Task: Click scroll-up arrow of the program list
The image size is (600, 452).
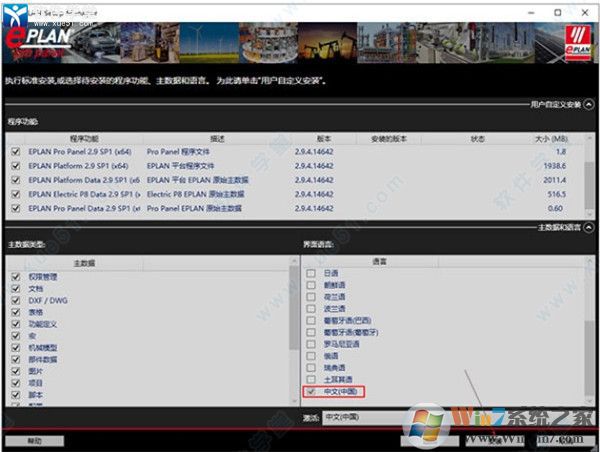Action: click(x=590, y=138)
